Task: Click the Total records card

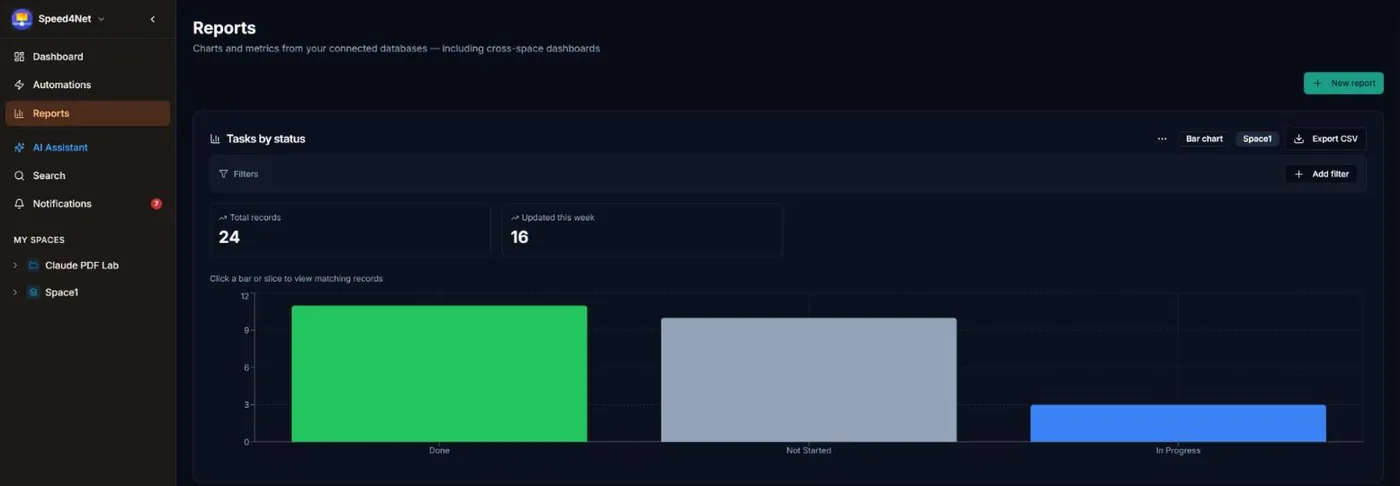Action: click(350, 230)
